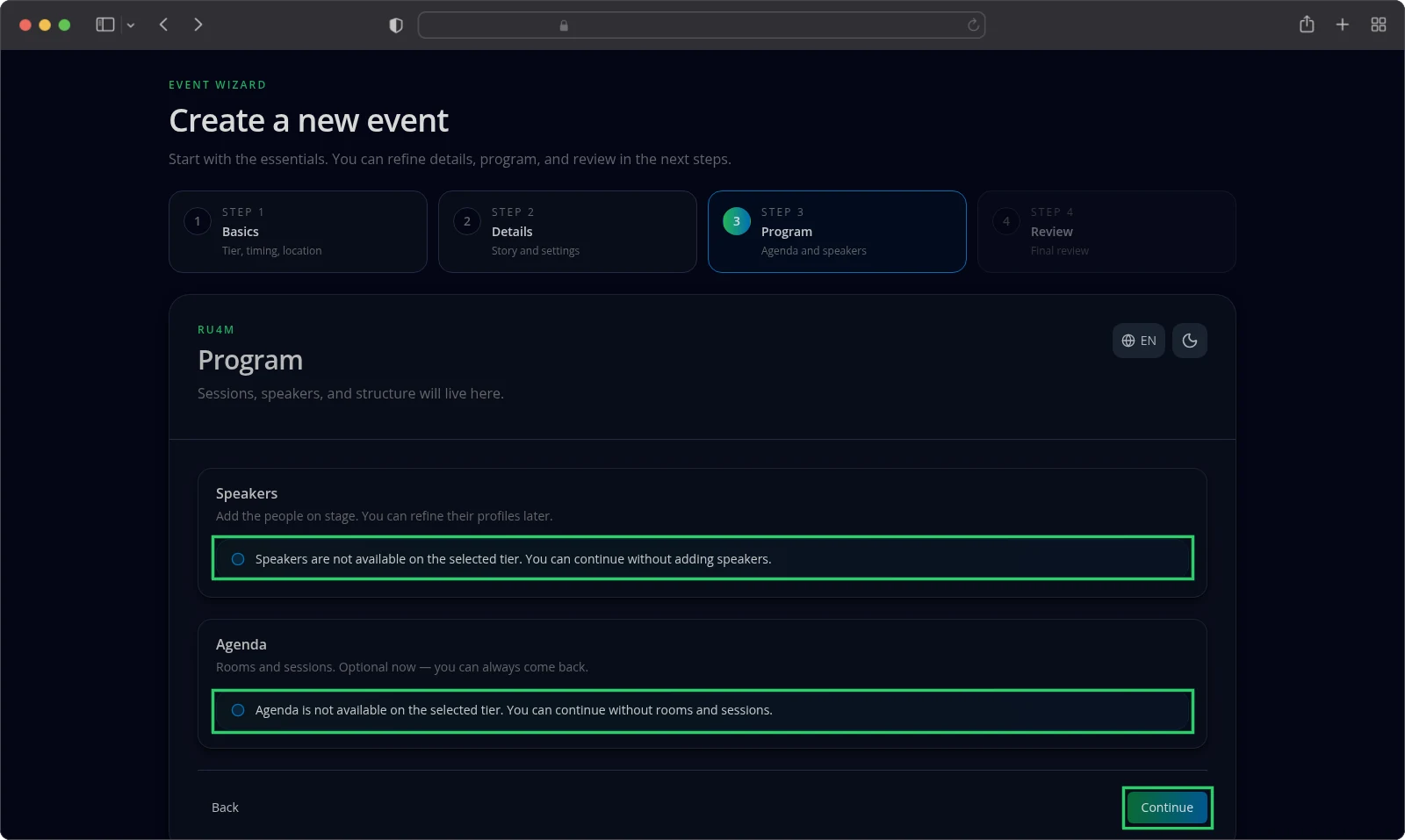This screenshot has width=1405, height=840.
Task: Open the Share icon in toolbar
Action: (1307, 25)
